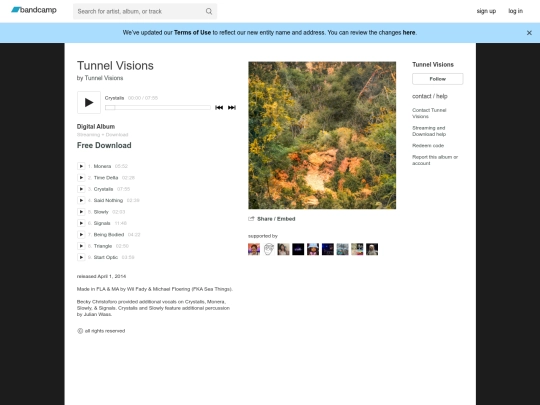The image size is (540, 405).
Task: Open the sign up link
Action: tap(486, 11)
